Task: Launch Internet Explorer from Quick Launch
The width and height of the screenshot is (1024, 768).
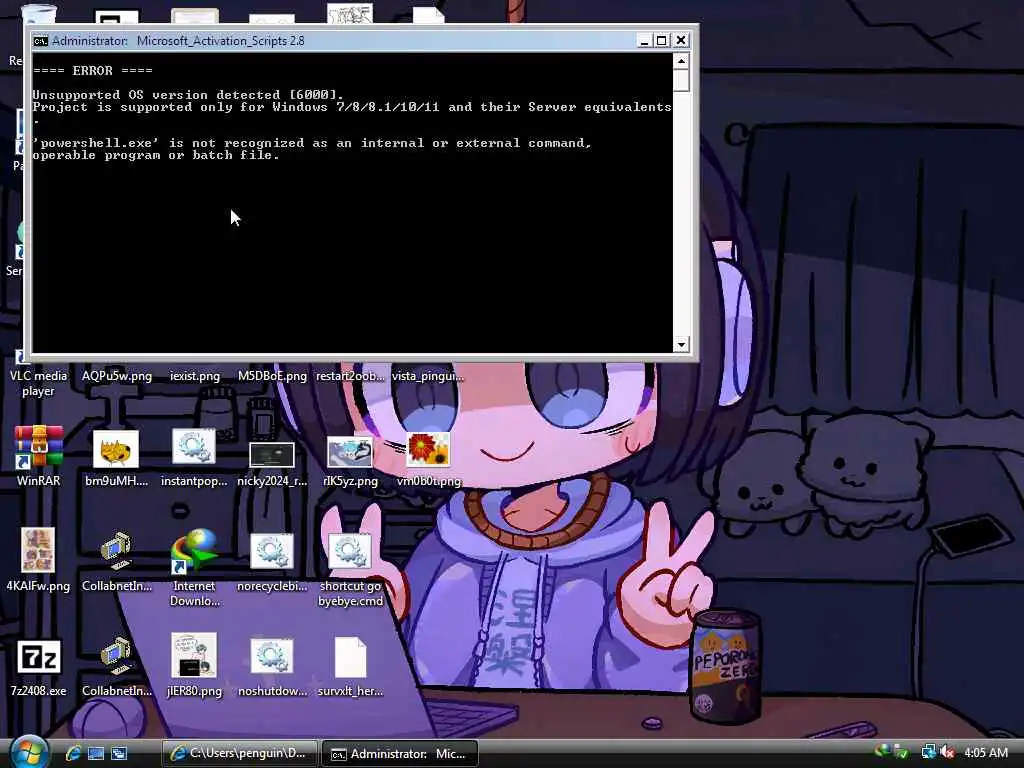Action: coord(72,753)
